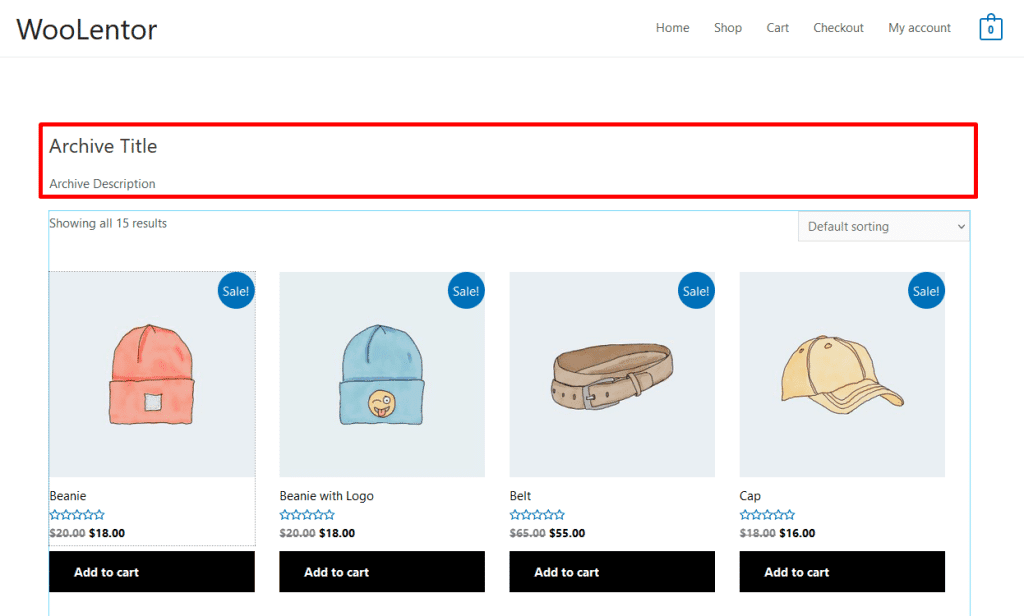Click the WooLentor site title
This screenshot has height=616, width=1024.
tap(87, 29)
